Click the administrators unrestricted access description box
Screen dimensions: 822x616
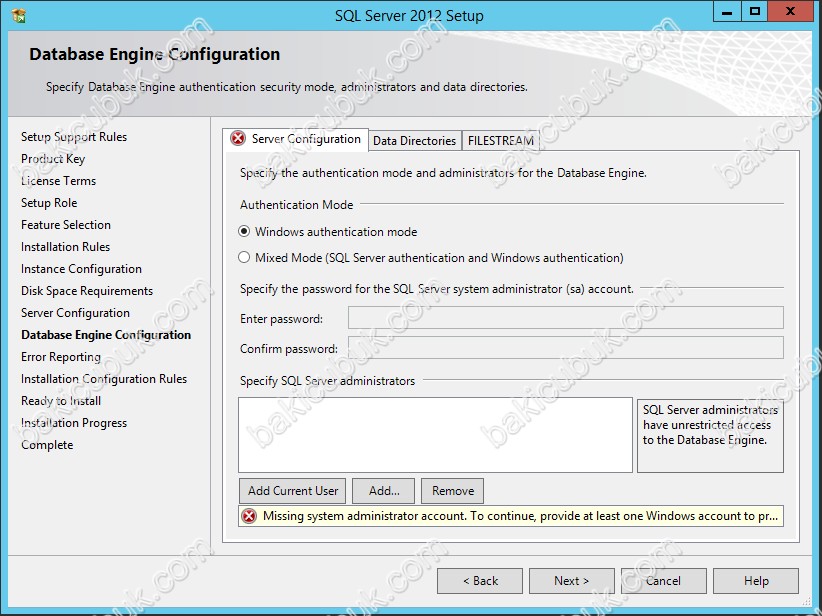point(710,436)
